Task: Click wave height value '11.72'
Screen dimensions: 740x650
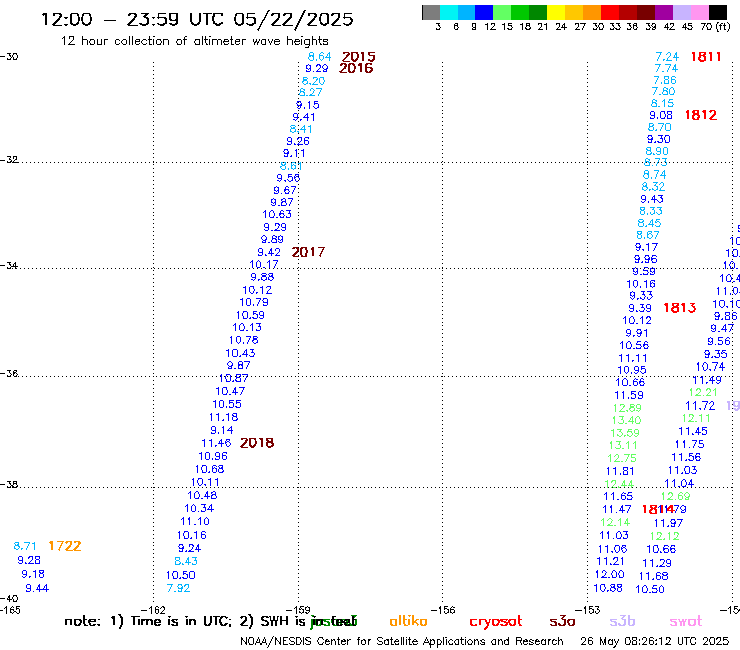Action: (700, 406)
